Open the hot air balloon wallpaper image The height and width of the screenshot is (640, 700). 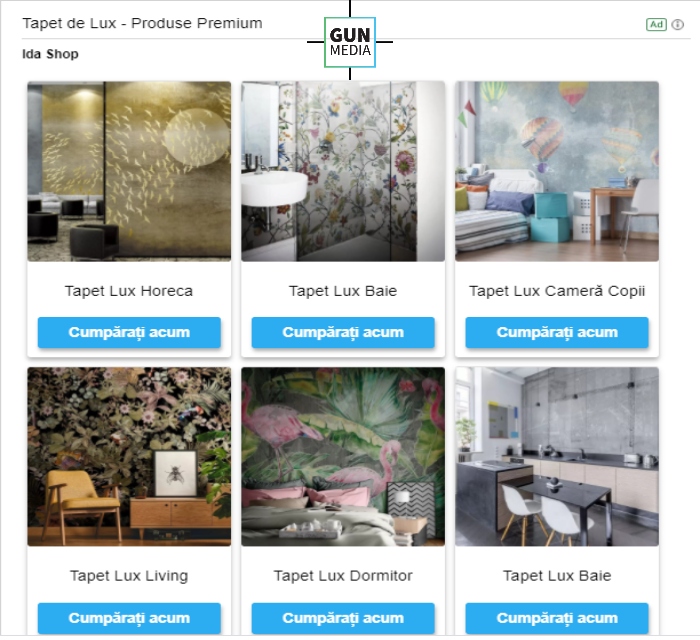point(557,171)
